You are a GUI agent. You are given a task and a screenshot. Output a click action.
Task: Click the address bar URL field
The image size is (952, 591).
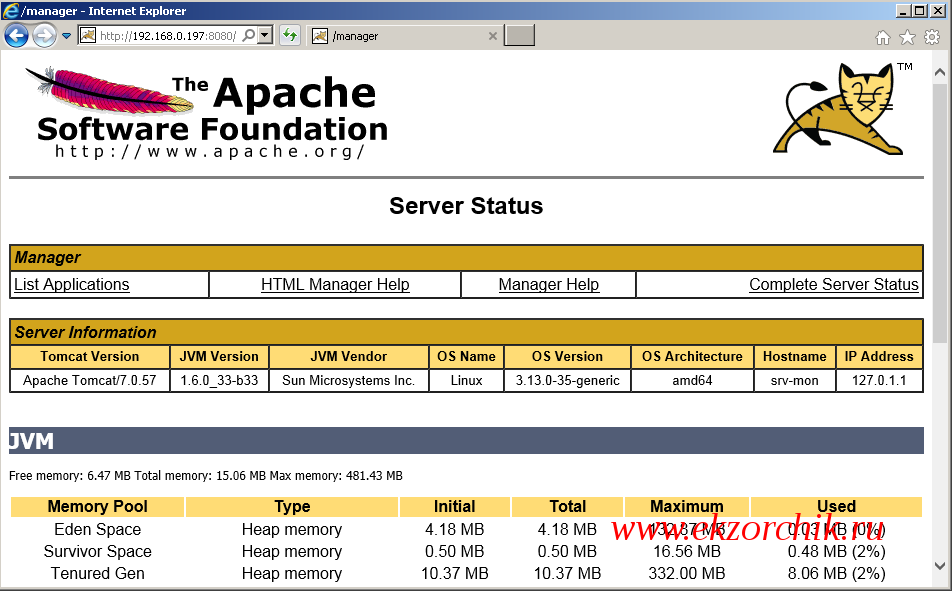coord(168,36)
